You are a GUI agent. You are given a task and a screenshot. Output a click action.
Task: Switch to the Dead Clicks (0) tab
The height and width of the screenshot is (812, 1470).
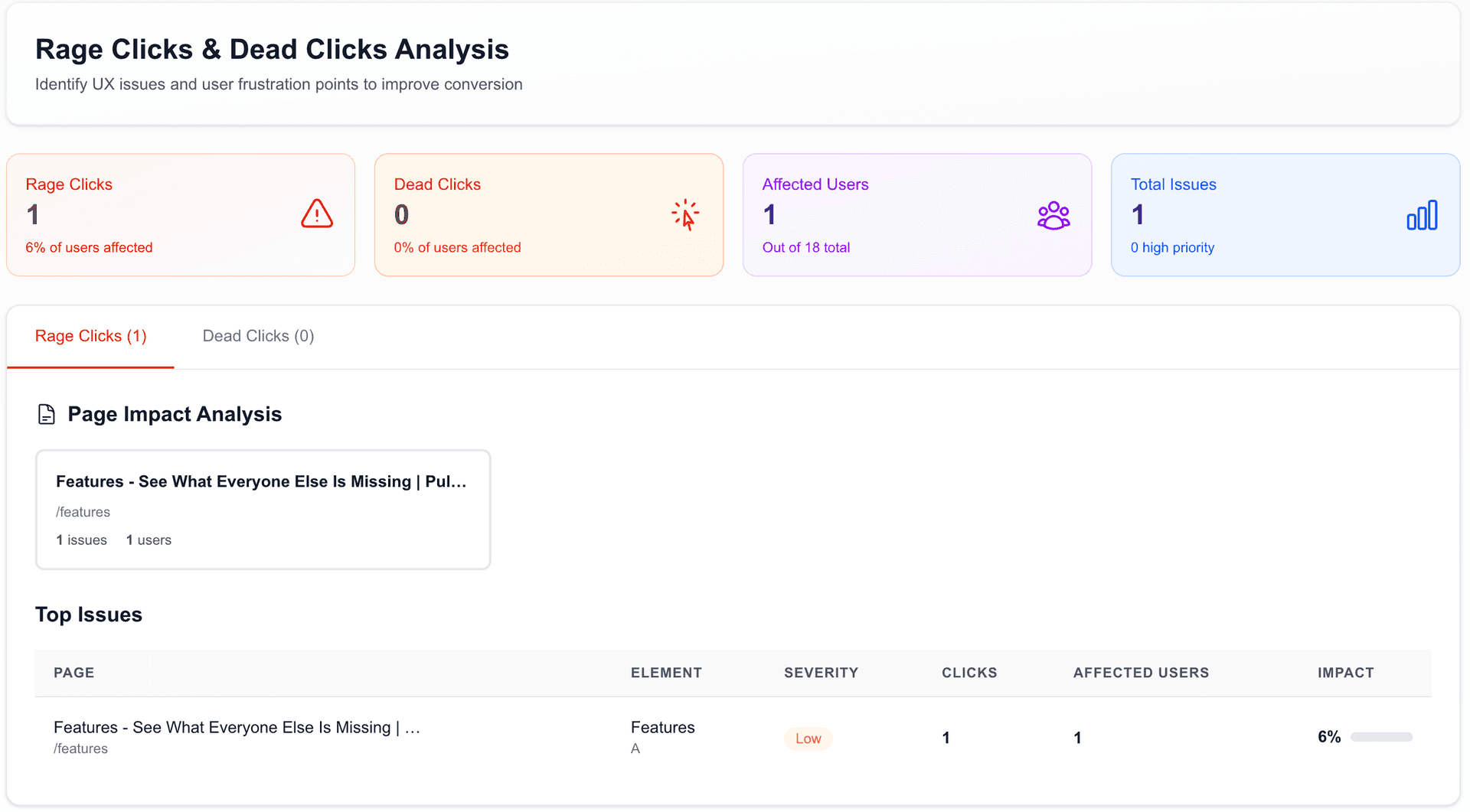click(x=258, y=336)
